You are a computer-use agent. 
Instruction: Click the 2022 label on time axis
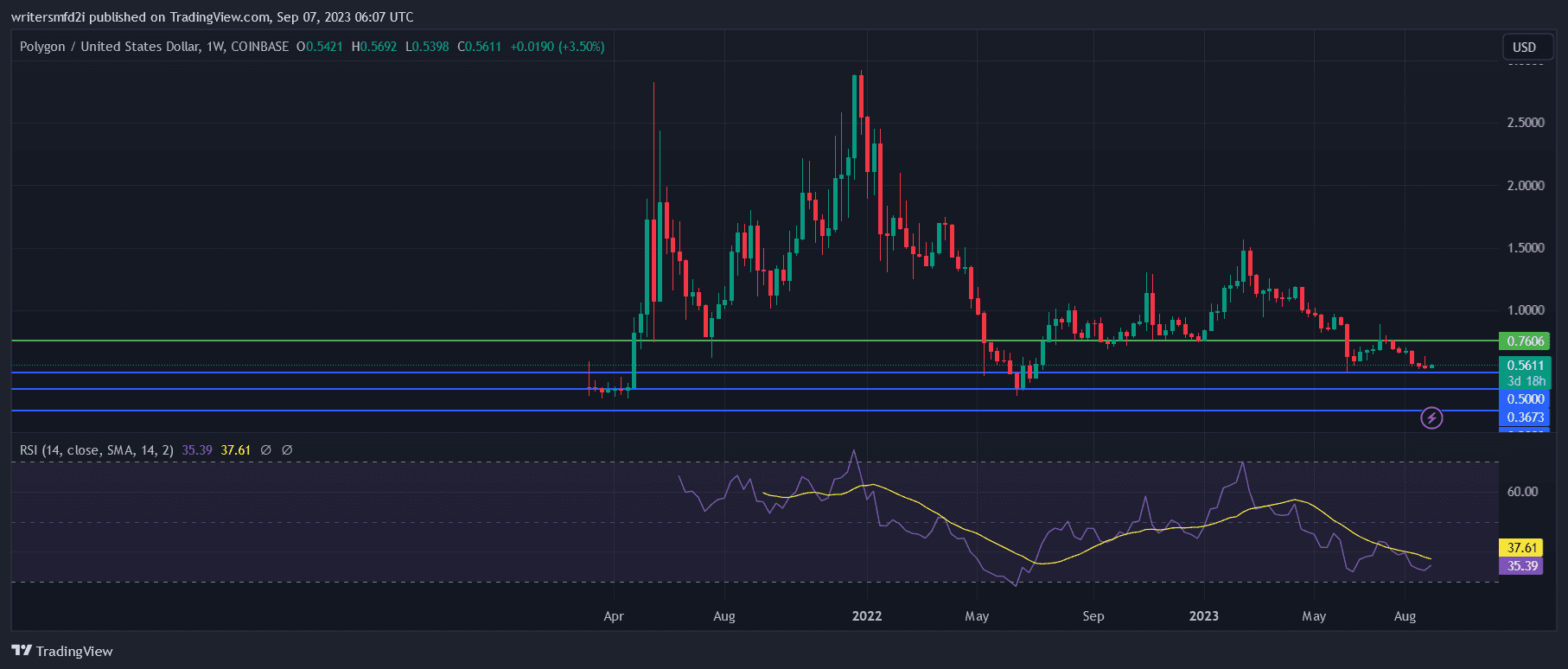[x=866, y=616]
